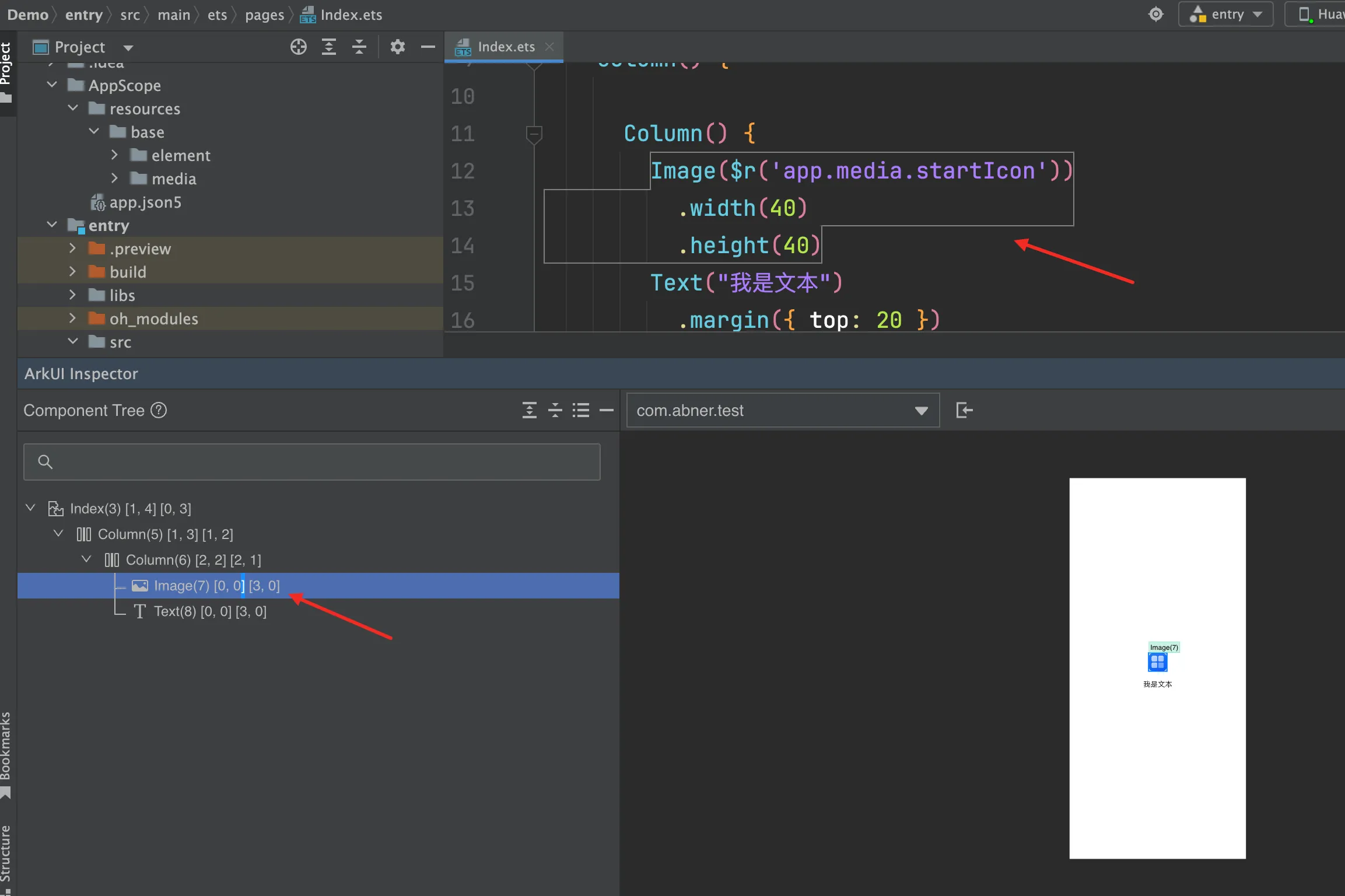This screenshot has height=896, width=1345.
Task: Click the Component Tree search field
Action: pos(312,461)
